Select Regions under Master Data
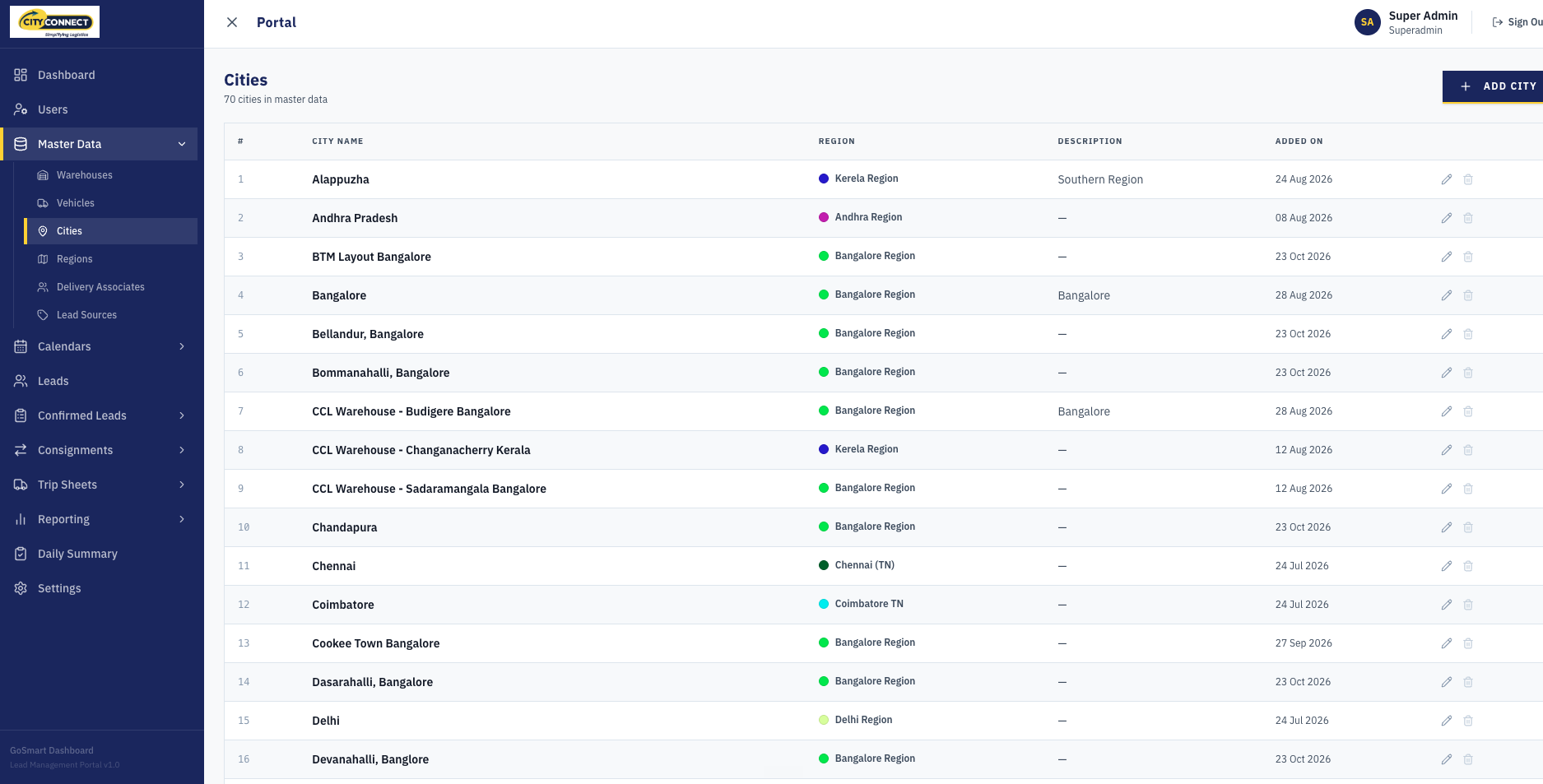The image size is (1543, 784). click(111, 259)
